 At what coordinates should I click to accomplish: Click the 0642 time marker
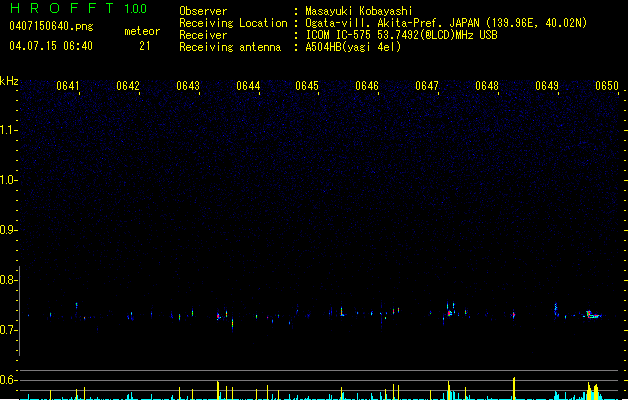(128, 86)
